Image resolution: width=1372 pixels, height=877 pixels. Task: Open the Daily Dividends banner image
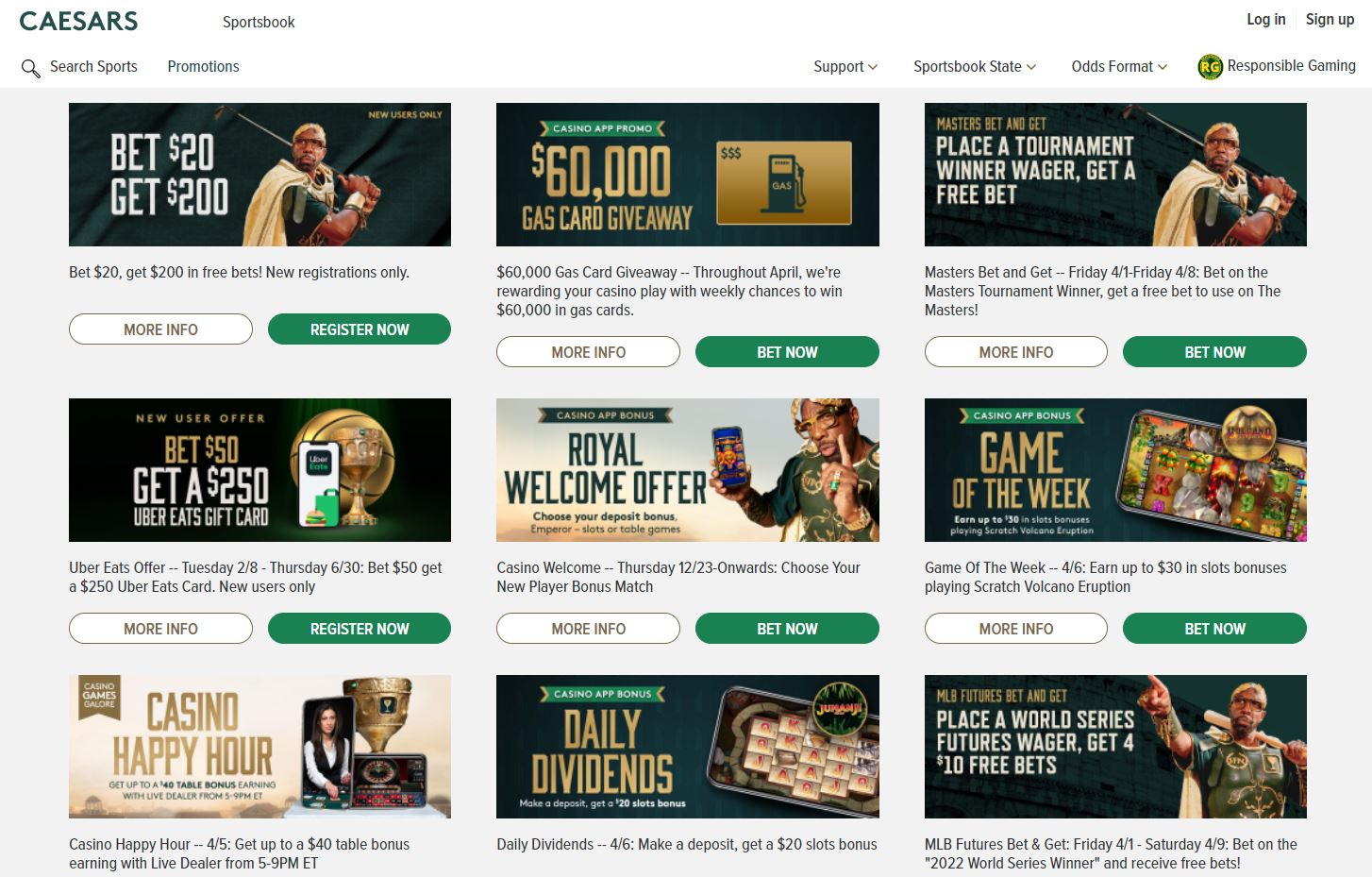(688, 747)
